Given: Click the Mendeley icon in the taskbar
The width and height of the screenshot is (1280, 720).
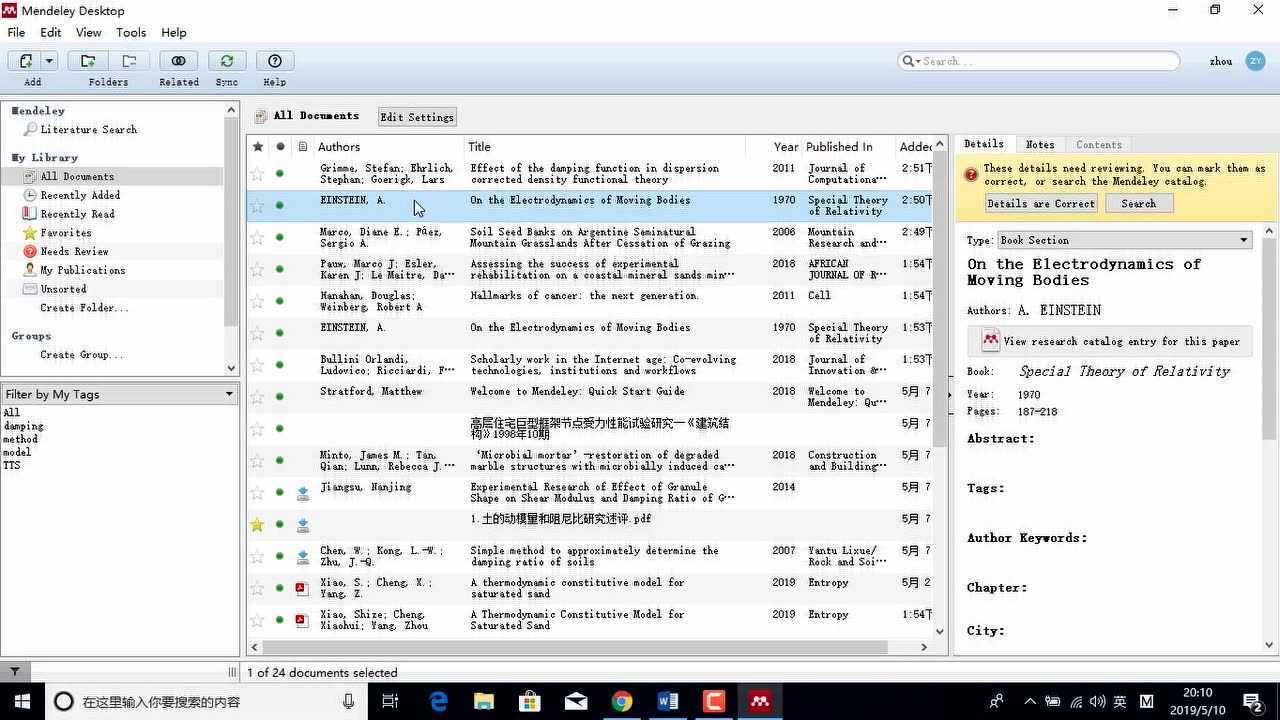Looking at the screenshot, I should (760, 701).
